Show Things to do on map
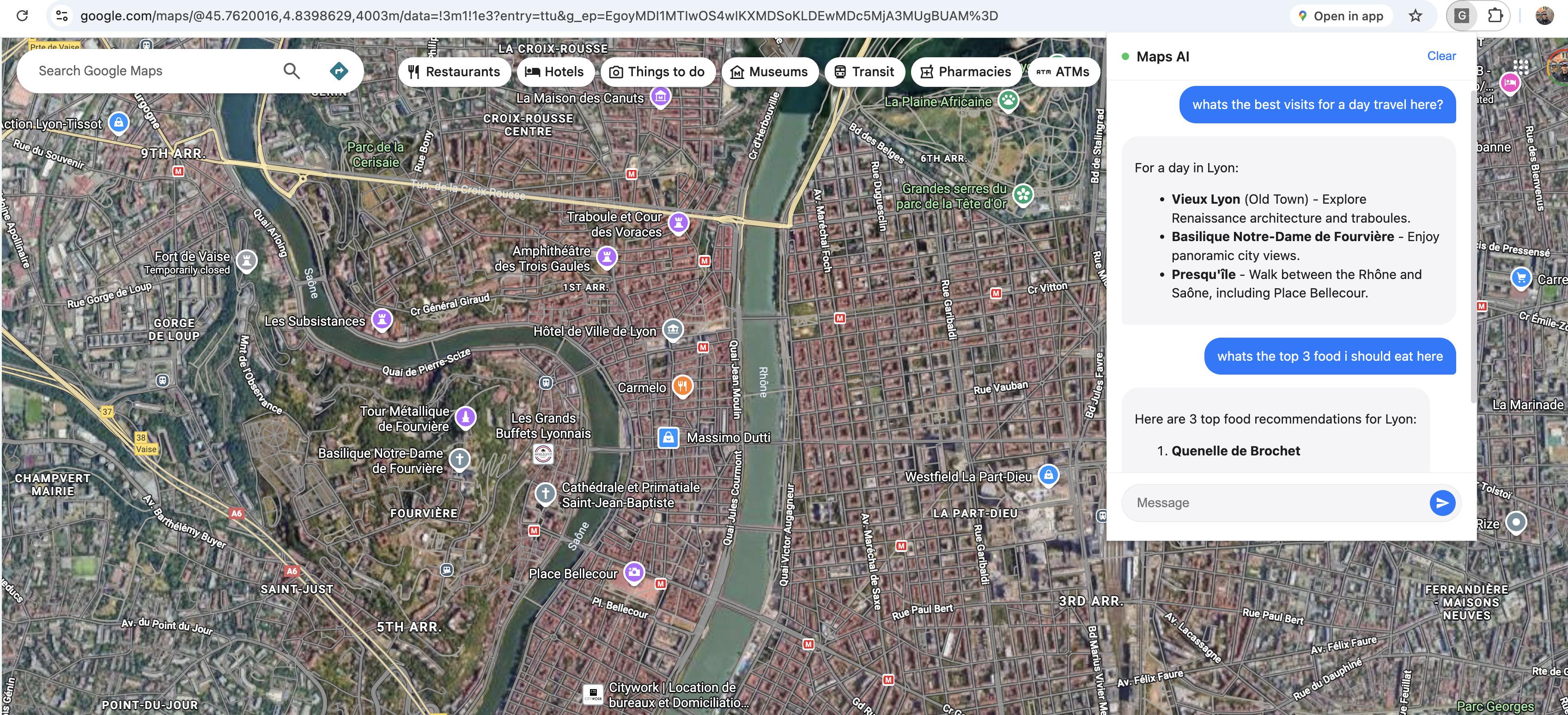The width and height of the screenshot is (1568, 715). [657, 72]
